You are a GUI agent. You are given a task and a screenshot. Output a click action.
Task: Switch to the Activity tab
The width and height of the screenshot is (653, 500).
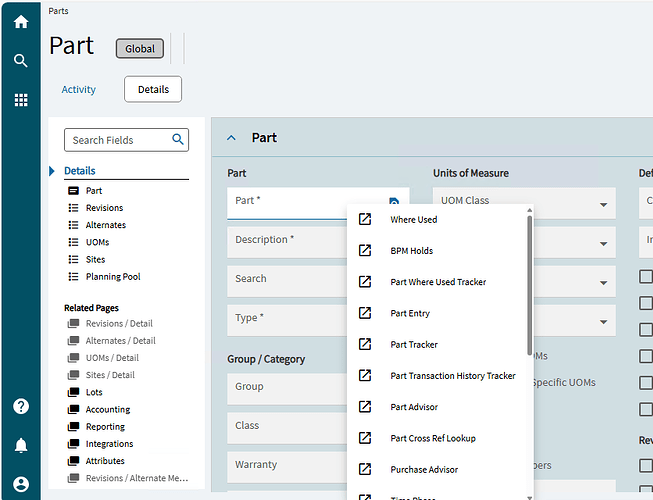tap(79, 90)
